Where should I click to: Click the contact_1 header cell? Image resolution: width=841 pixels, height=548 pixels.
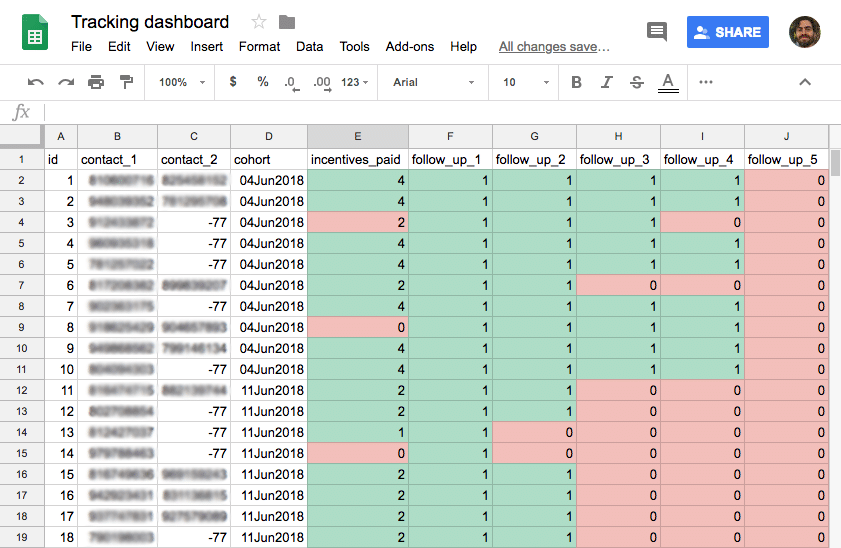click(x=117, y=160)
